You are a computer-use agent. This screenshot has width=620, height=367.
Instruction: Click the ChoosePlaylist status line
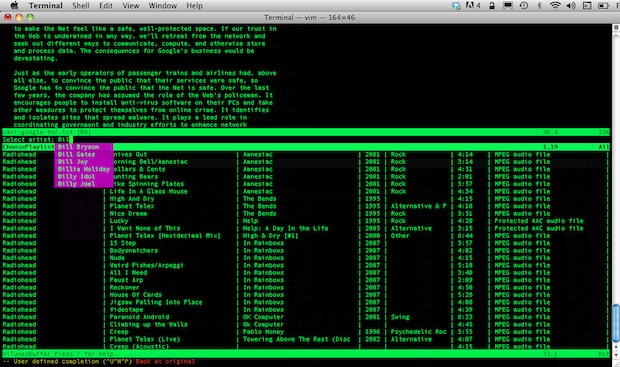pos(306,147)
